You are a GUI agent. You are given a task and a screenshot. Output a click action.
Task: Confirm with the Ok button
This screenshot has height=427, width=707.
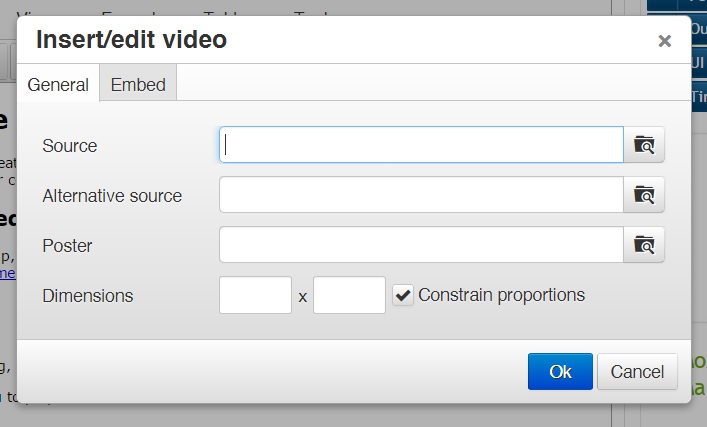point(560,372)
